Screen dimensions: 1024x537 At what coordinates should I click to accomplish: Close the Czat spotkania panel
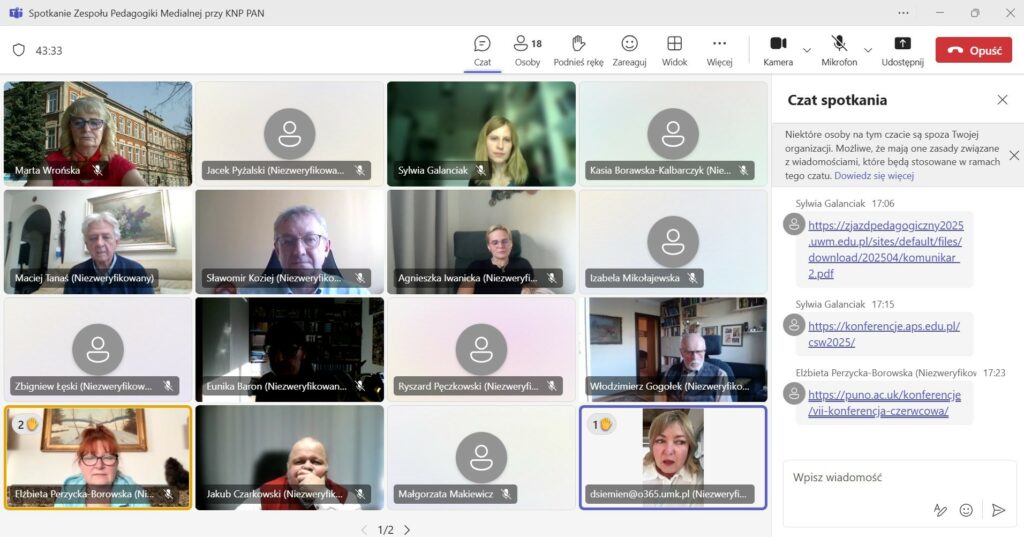point(1002,100)
